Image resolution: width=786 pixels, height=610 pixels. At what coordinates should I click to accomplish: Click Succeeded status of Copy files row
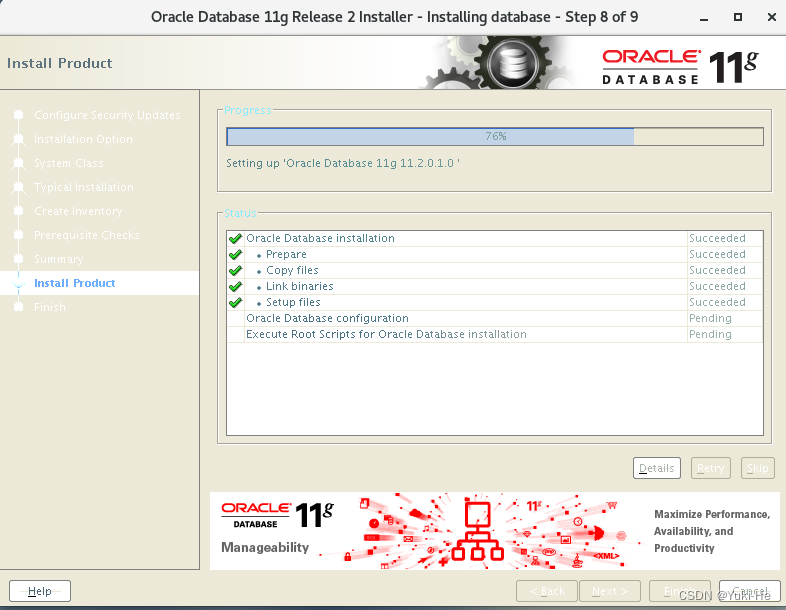[717, 270]
